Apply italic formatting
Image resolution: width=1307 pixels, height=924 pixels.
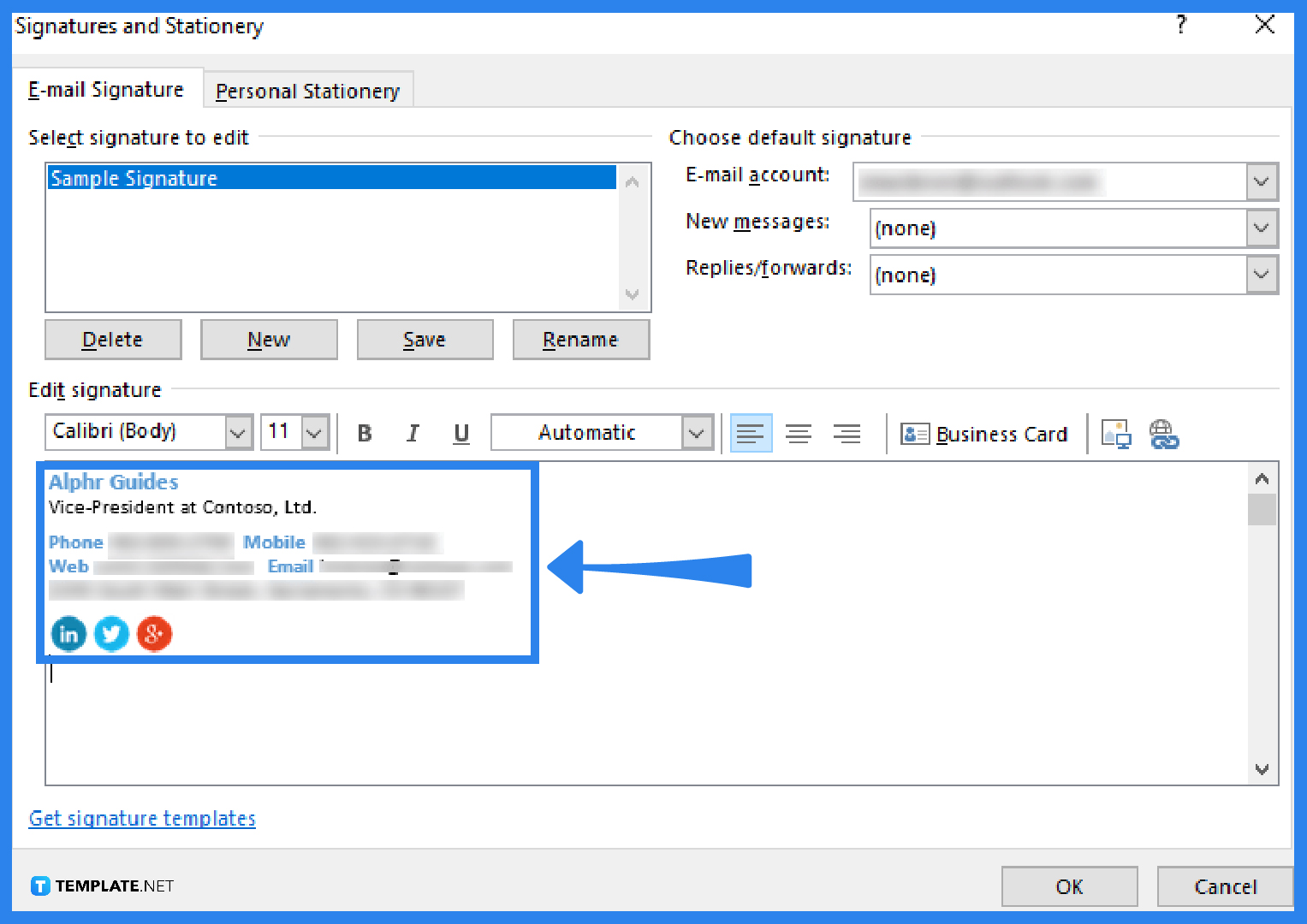pyautogui.click(x=413, y=433)
